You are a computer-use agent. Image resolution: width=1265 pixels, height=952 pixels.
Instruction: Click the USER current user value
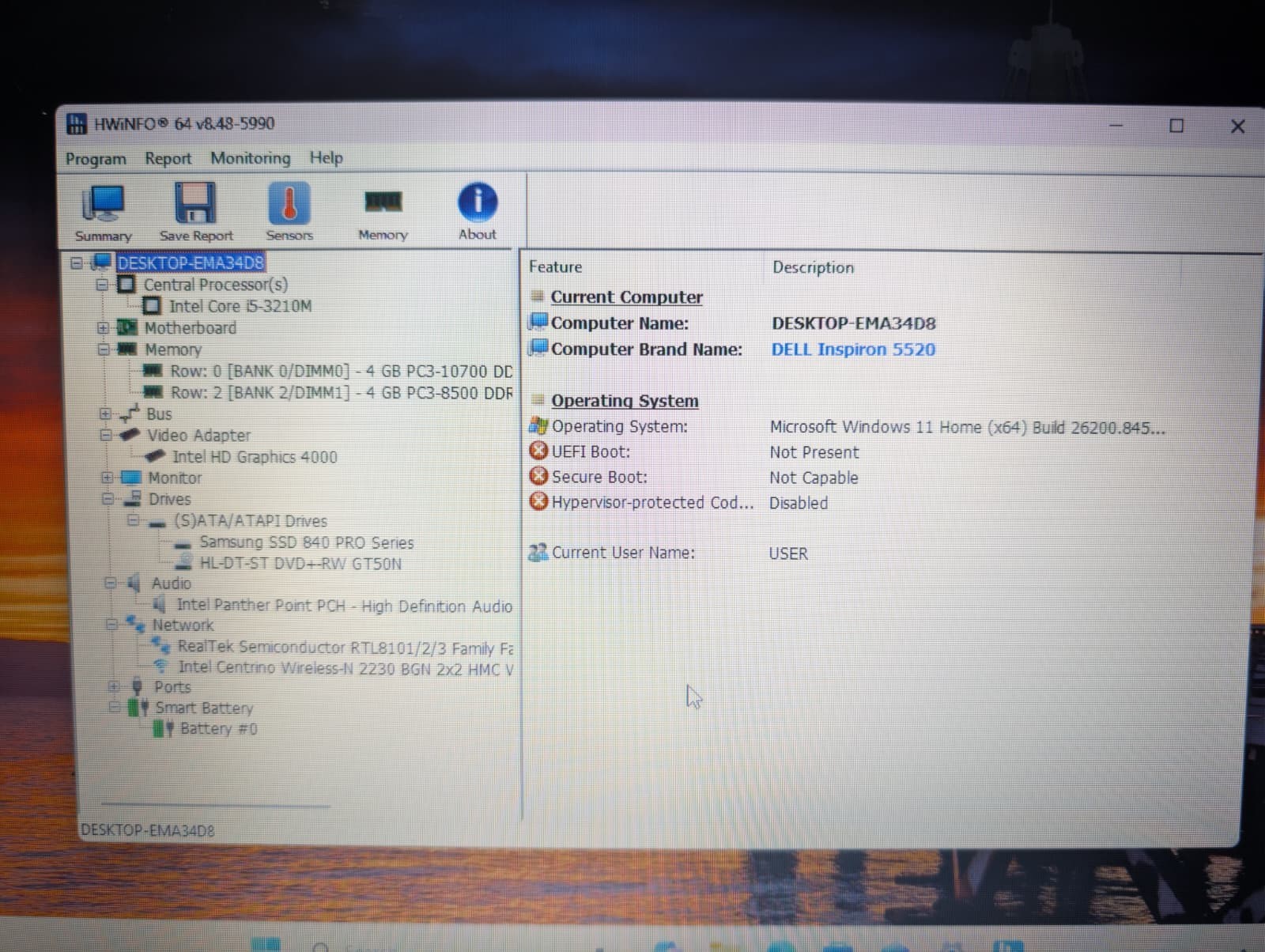pyautogui.click(x=788, y=553)
